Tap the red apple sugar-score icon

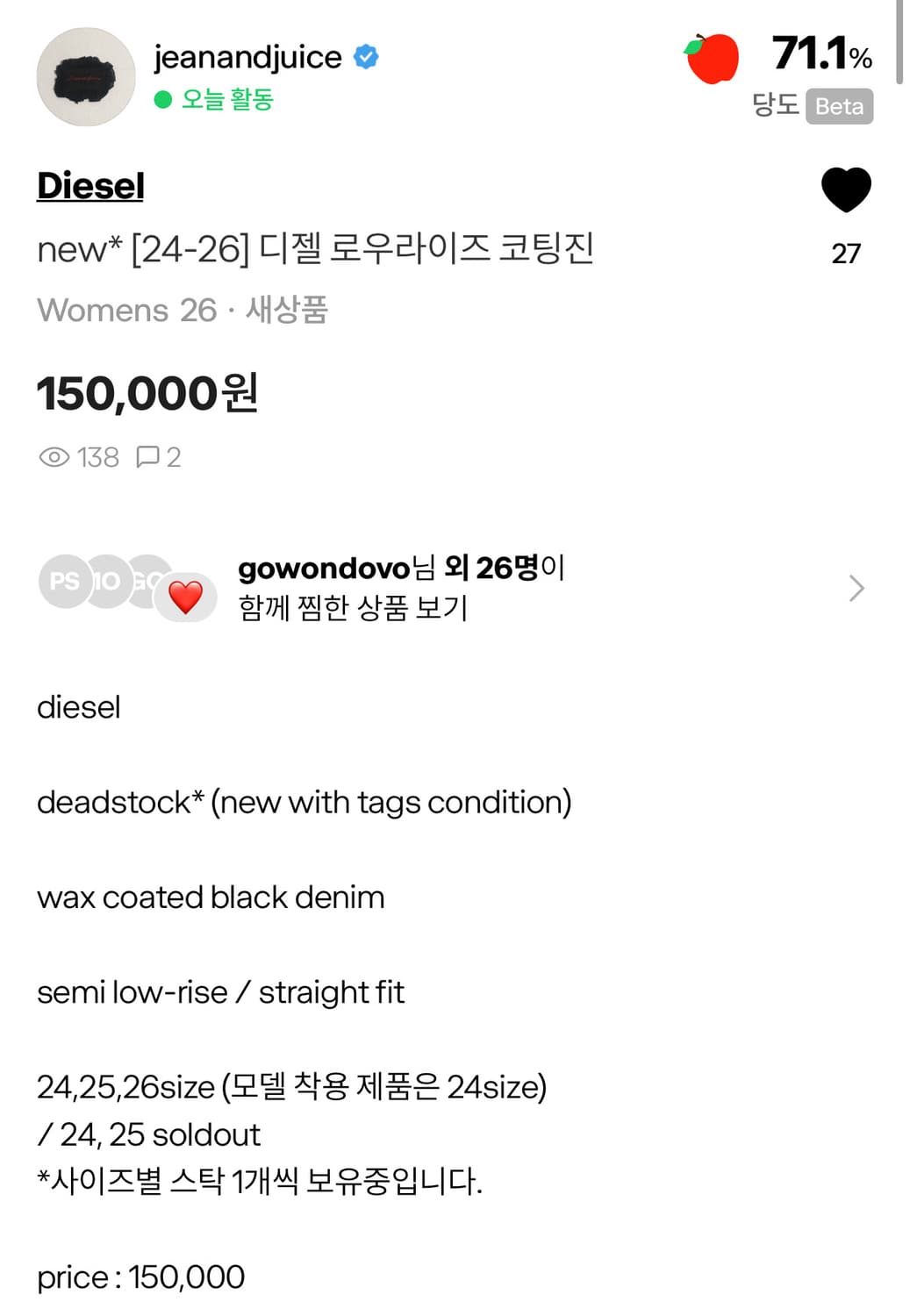pyautogui.click(x=712, y=59)
